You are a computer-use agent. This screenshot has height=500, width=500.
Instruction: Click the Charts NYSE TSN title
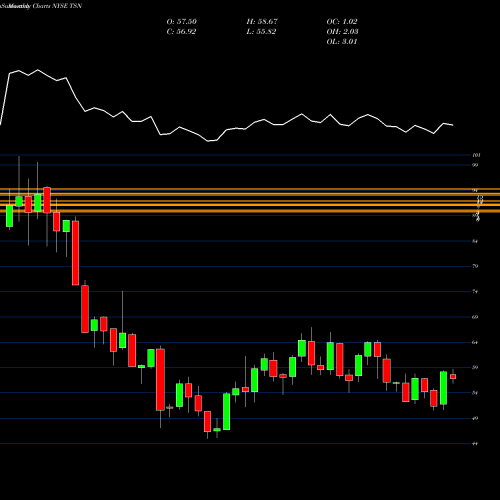pyautogui.click(x=57, y=6)
